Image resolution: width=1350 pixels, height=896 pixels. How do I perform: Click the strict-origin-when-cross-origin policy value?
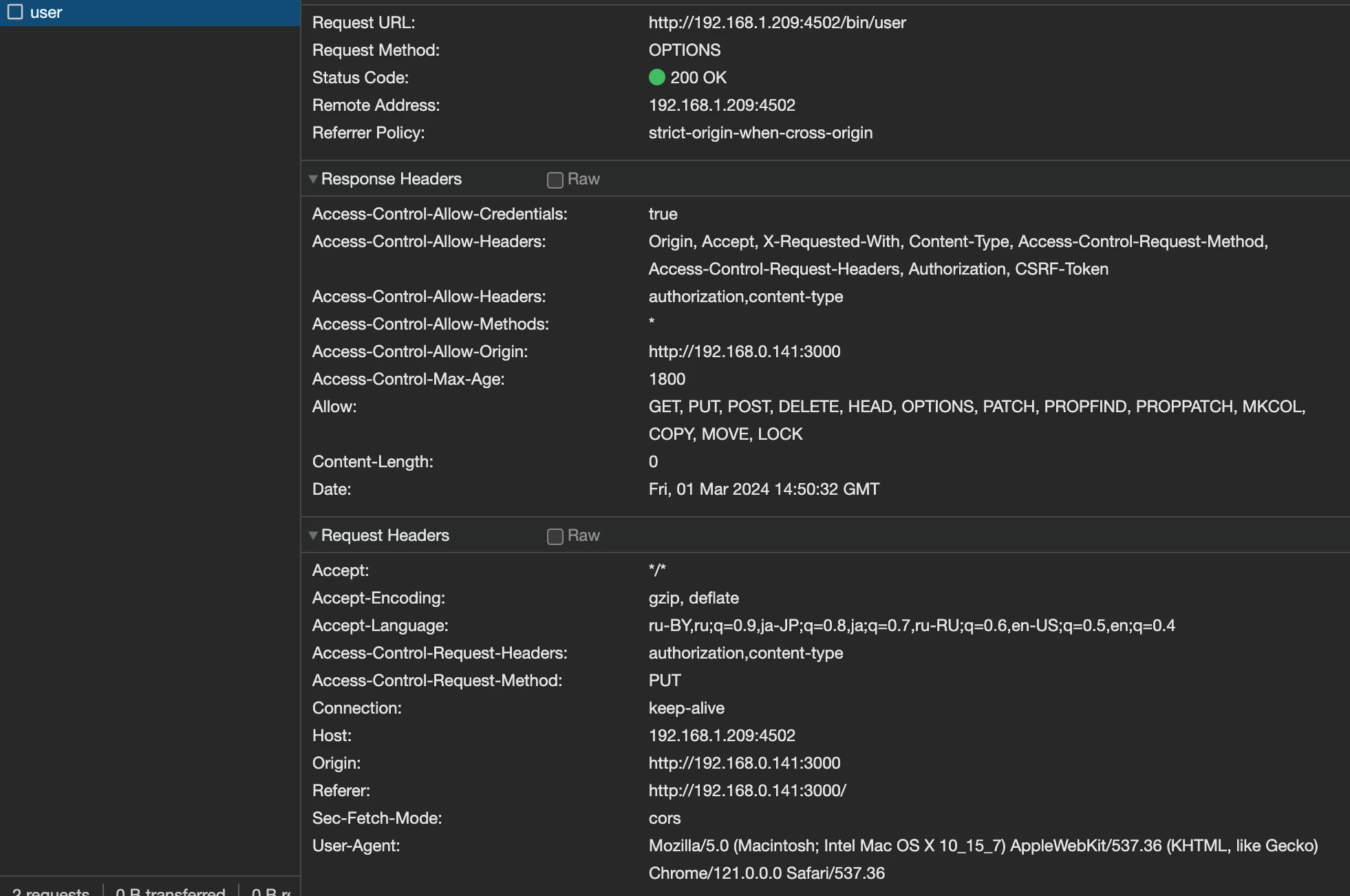coord(760,133)
